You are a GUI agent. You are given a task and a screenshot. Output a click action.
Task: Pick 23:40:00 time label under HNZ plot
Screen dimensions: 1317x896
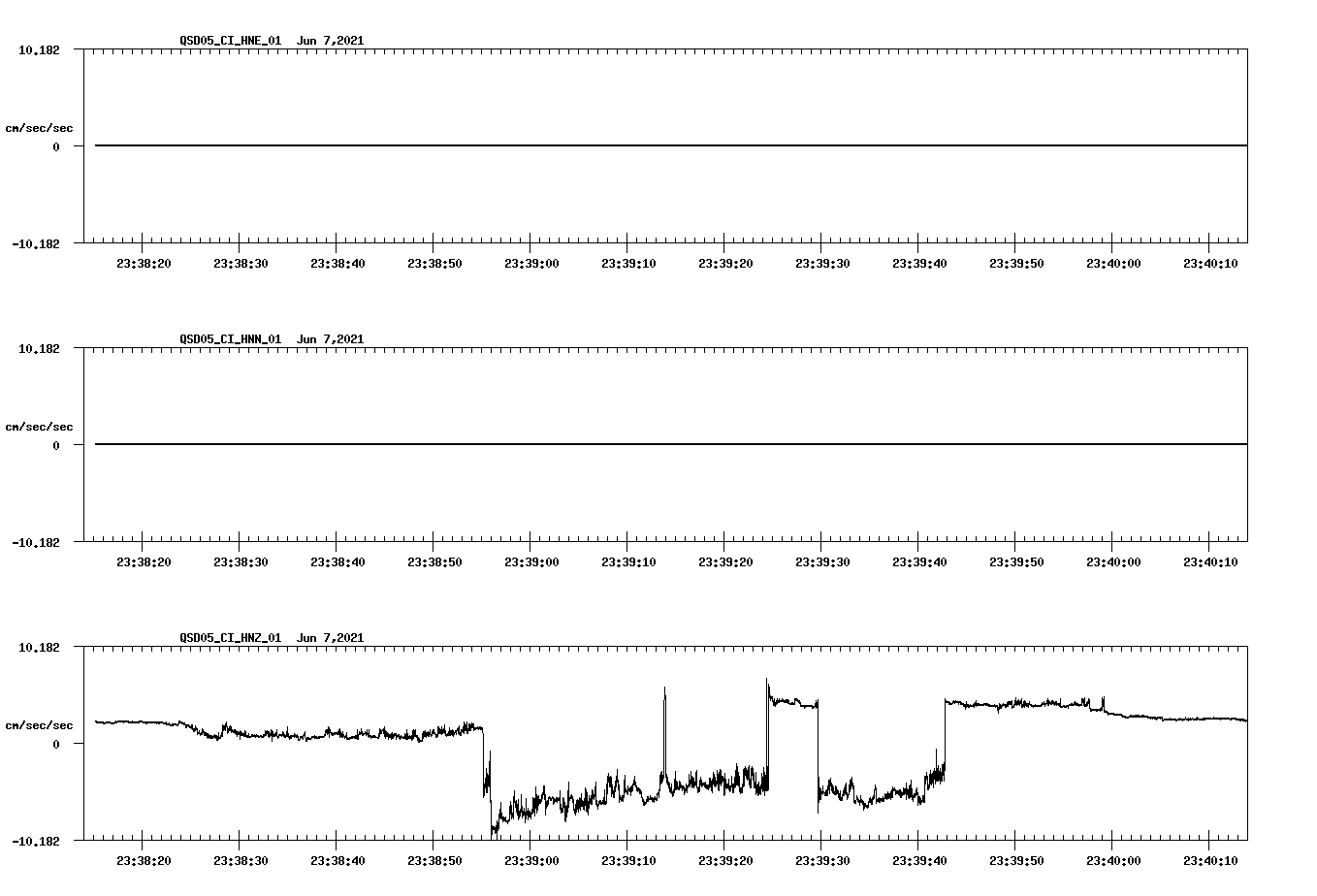coord(1113,861)
